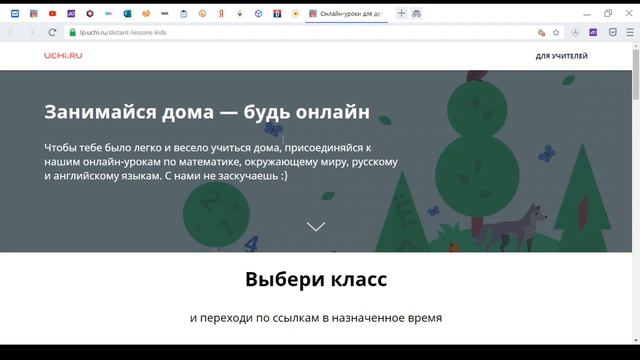Click heading 'Занимайся дома — будь онлайн'
The width and height of the screenshot is (640, 360).
[207, 112]
